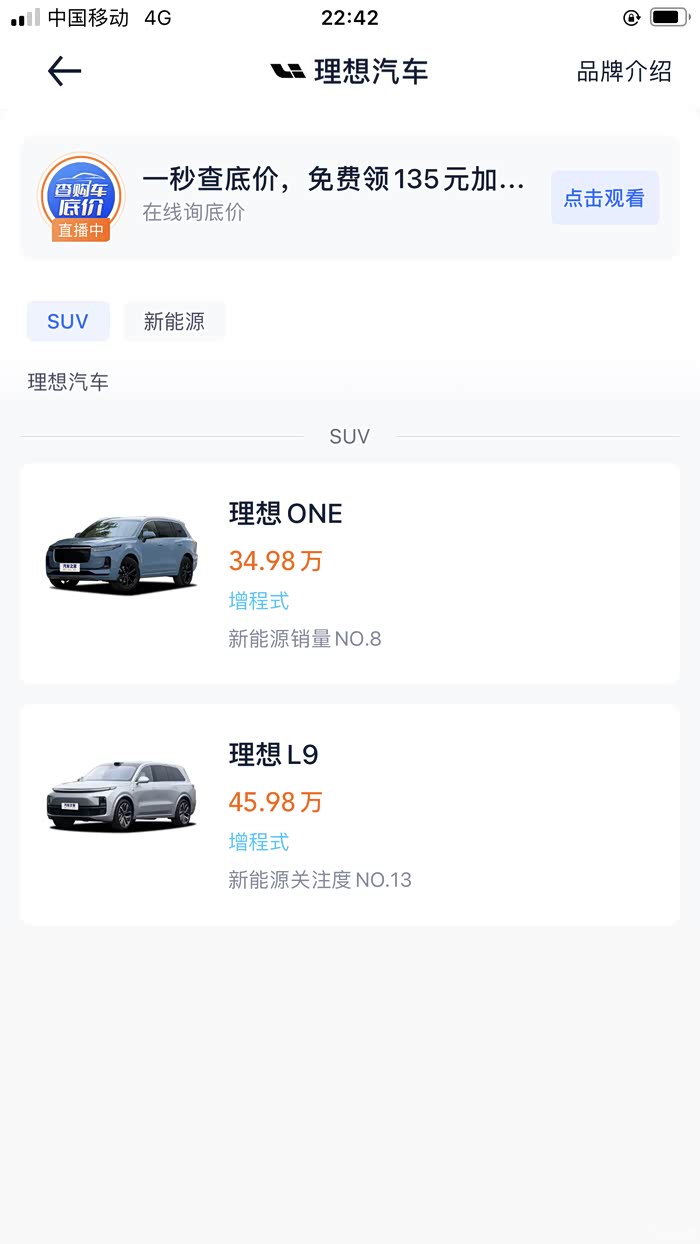The width and height of the screenshot is (700, 1244).
Task: Tap the 34.98万 price
Action: 275,561
